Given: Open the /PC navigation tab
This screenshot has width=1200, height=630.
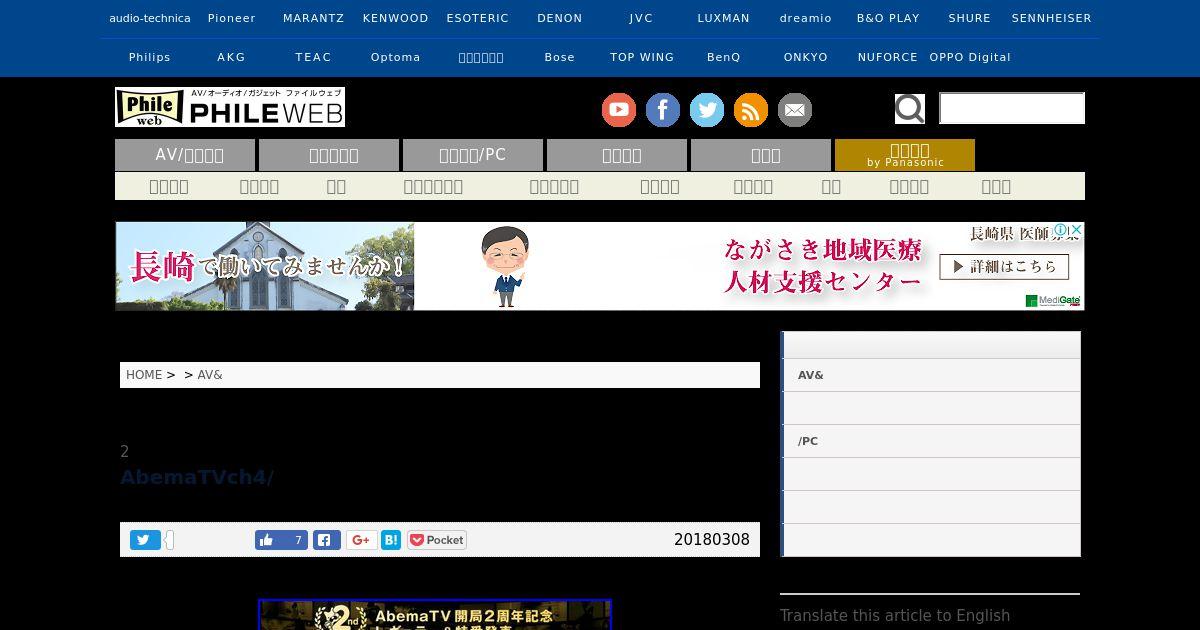Looking at the screenshot, I should coord(473,155).
